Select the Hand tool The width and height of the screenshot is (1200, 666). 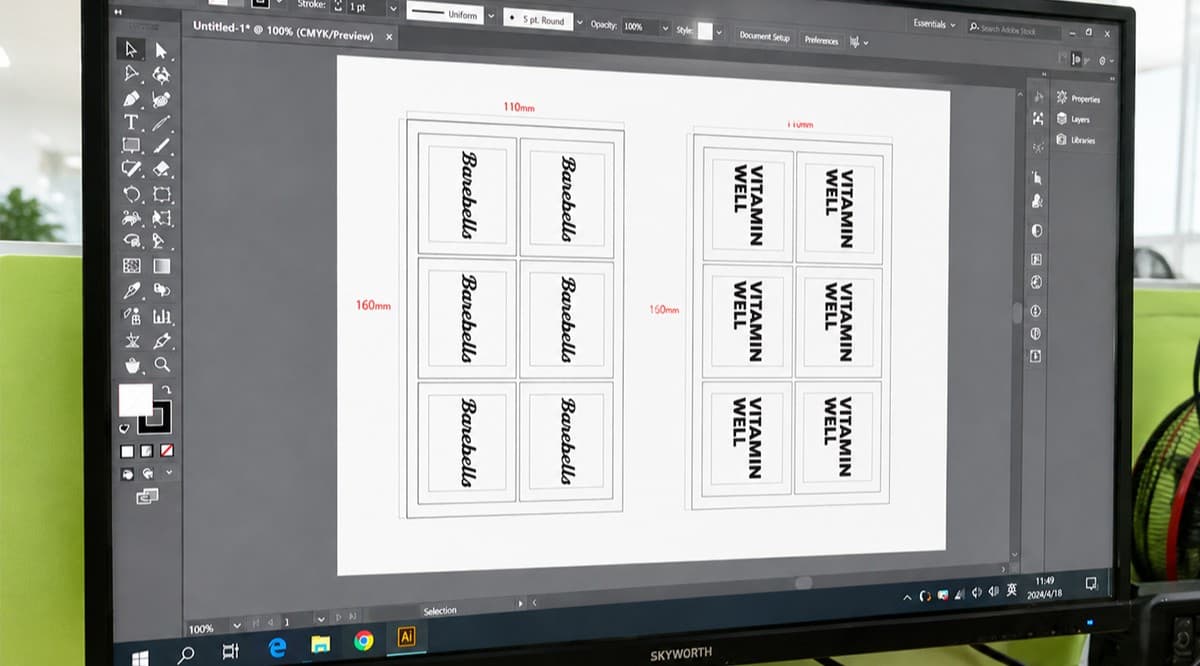(132, 364)
